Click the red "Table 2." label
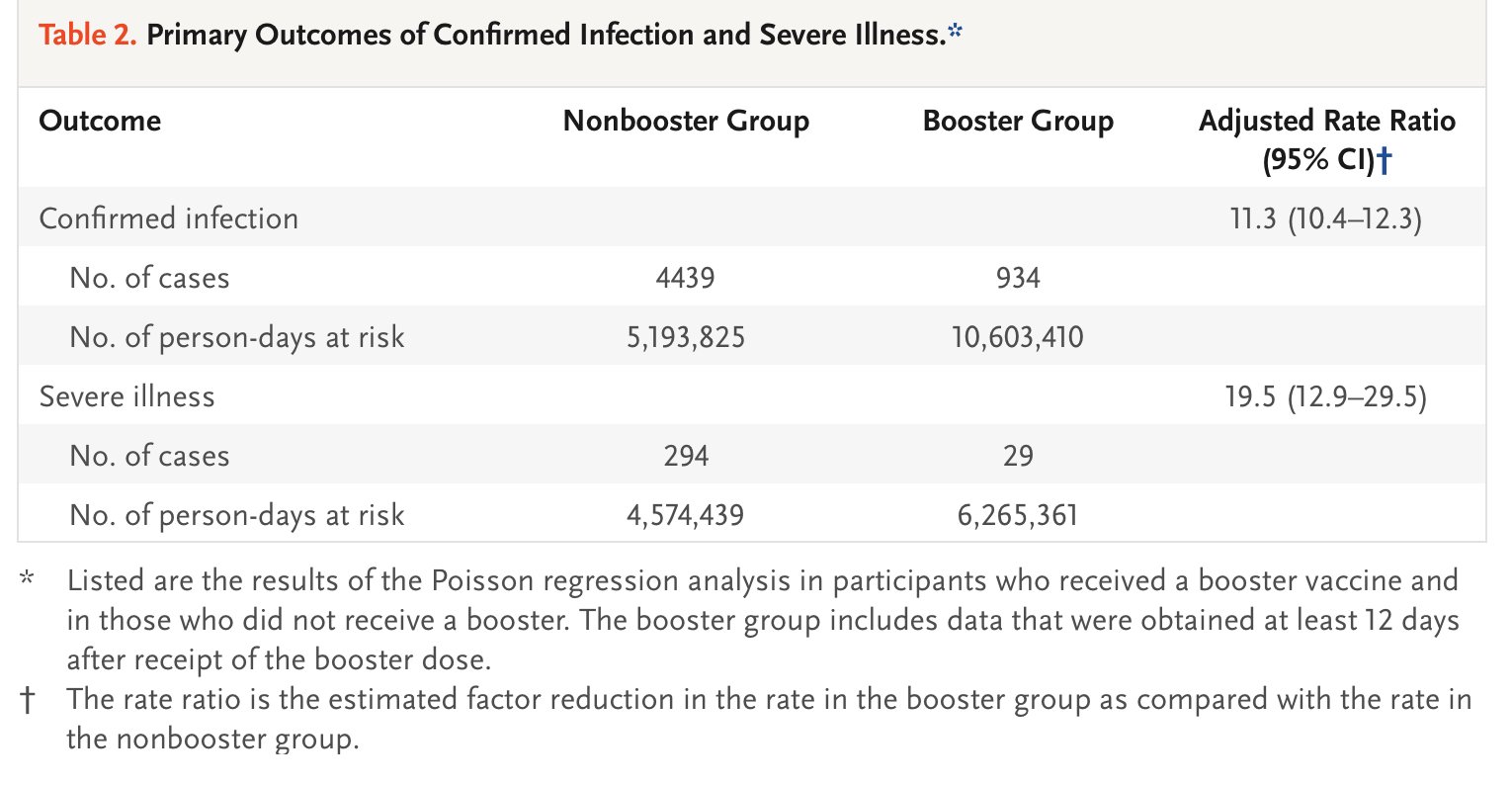The image size is (1512, 785). (x=87, y=35)
